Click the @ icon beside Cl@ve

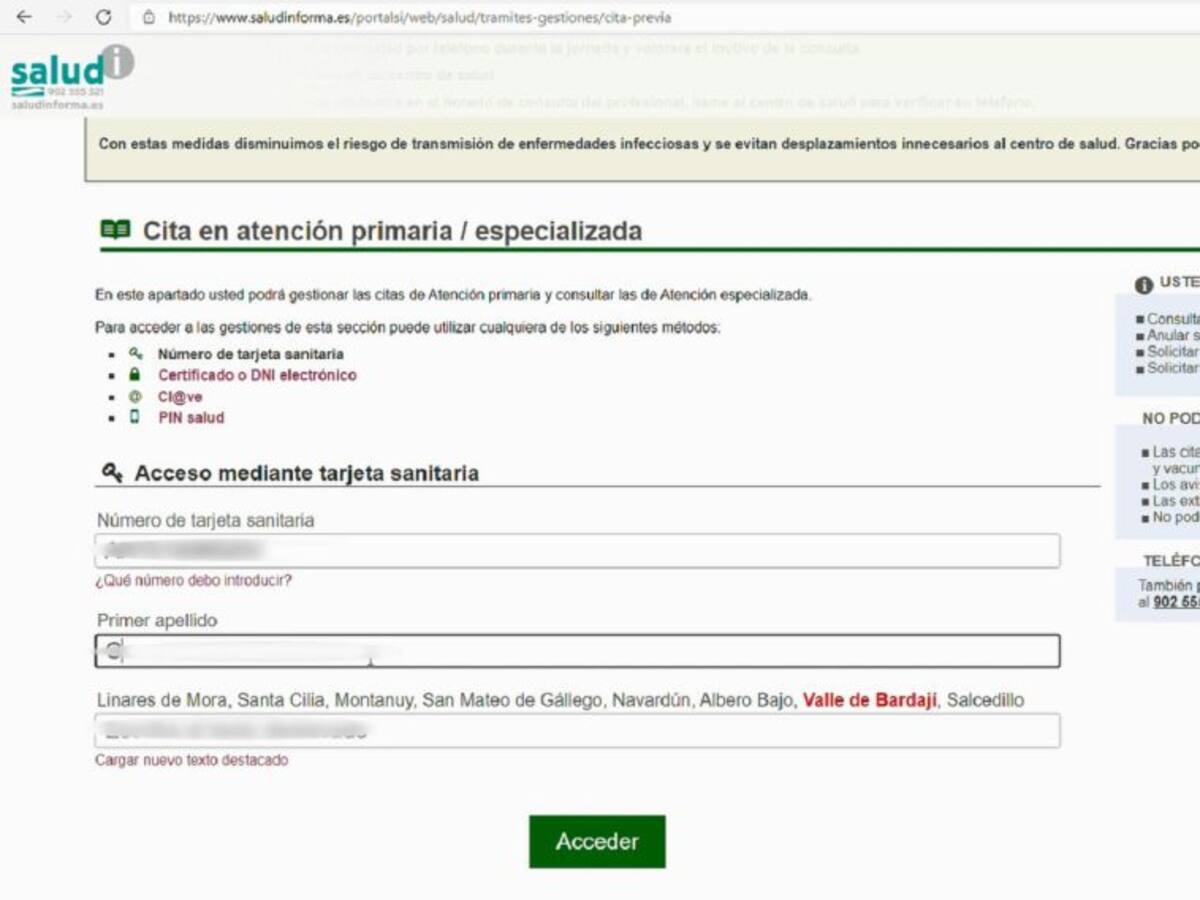tap(135, 397)
